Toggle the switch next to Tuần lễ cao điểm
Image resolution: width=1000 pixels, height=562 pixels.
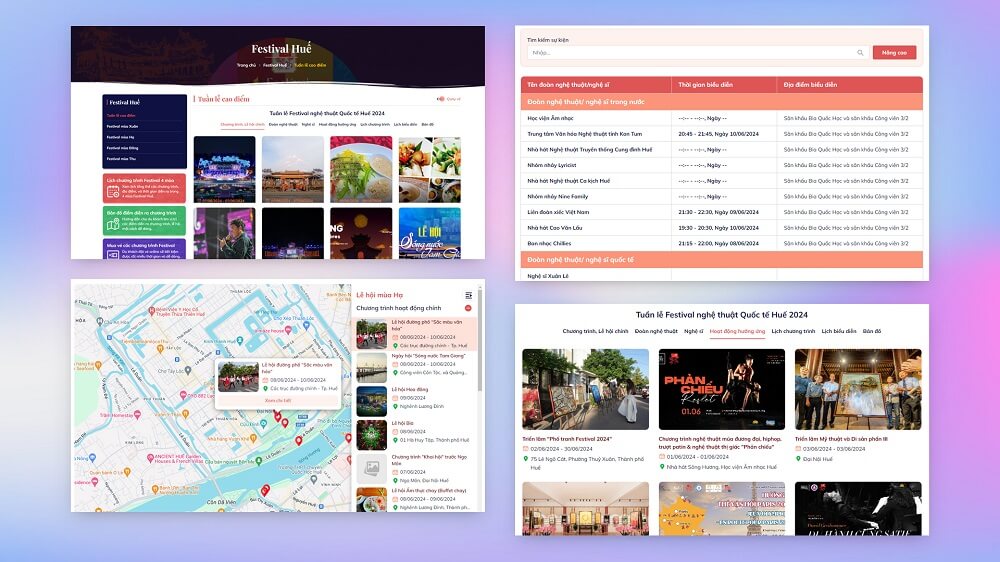440,99
